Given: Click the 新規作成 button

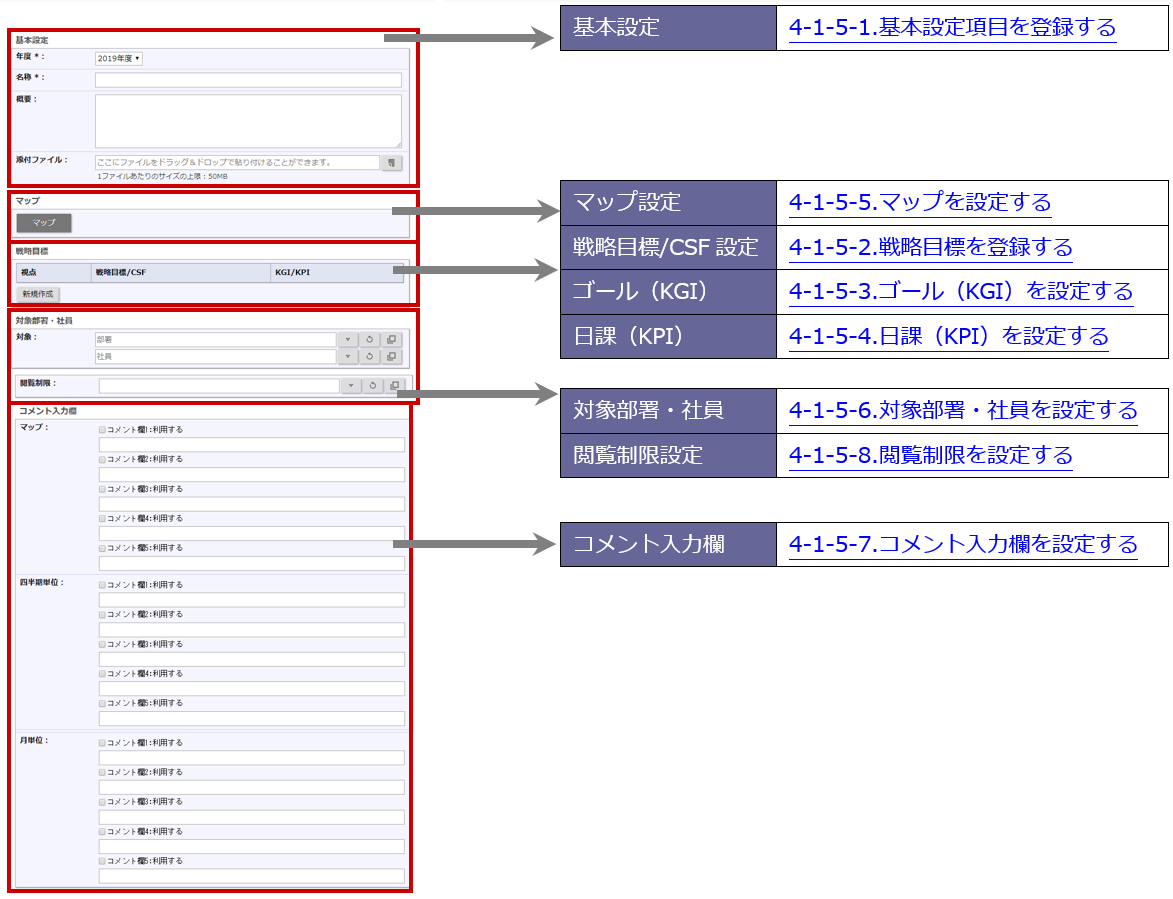Looking at the screenshot, I should 38,294.
